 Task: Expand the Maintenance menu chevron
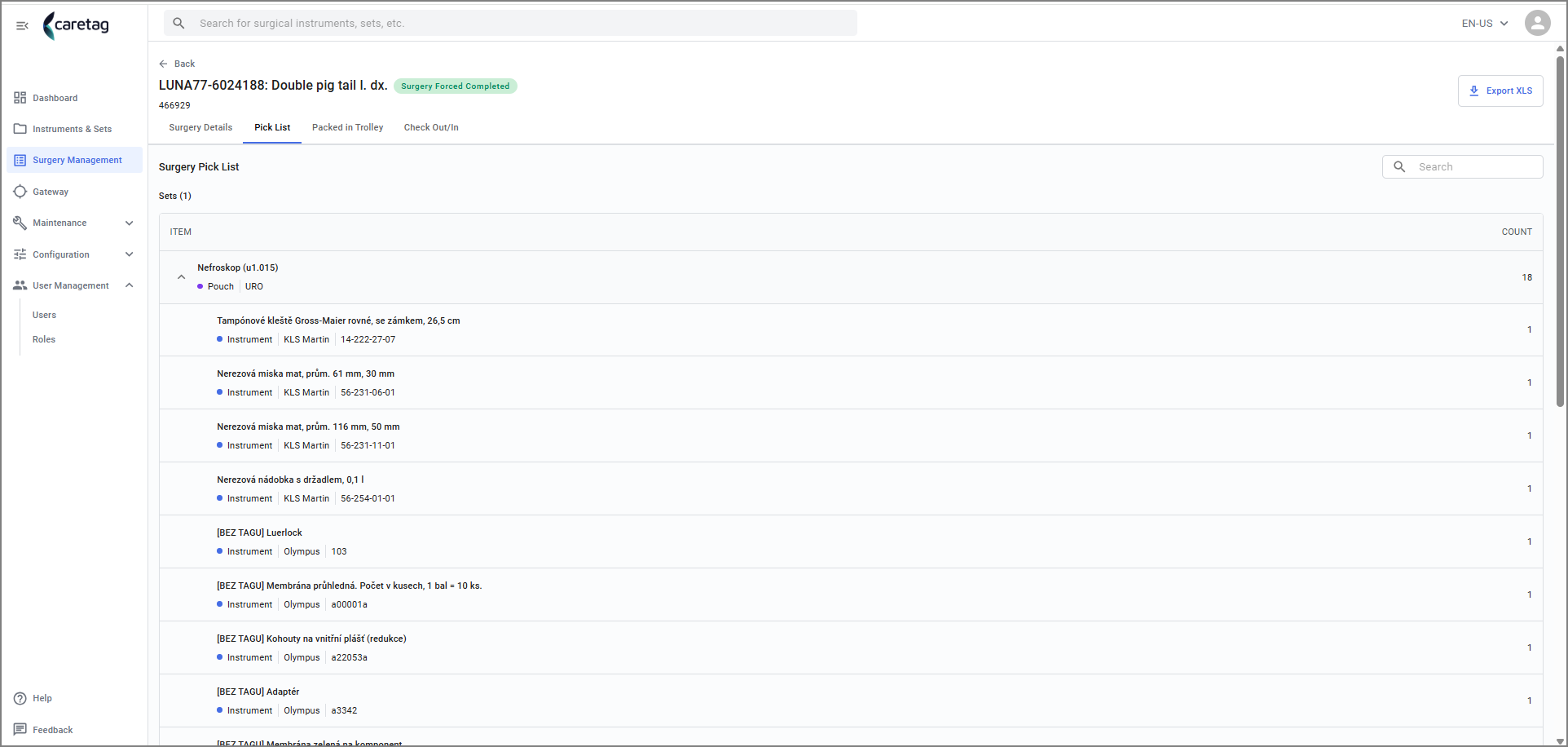pyautogui.click(x=129, y=223)
